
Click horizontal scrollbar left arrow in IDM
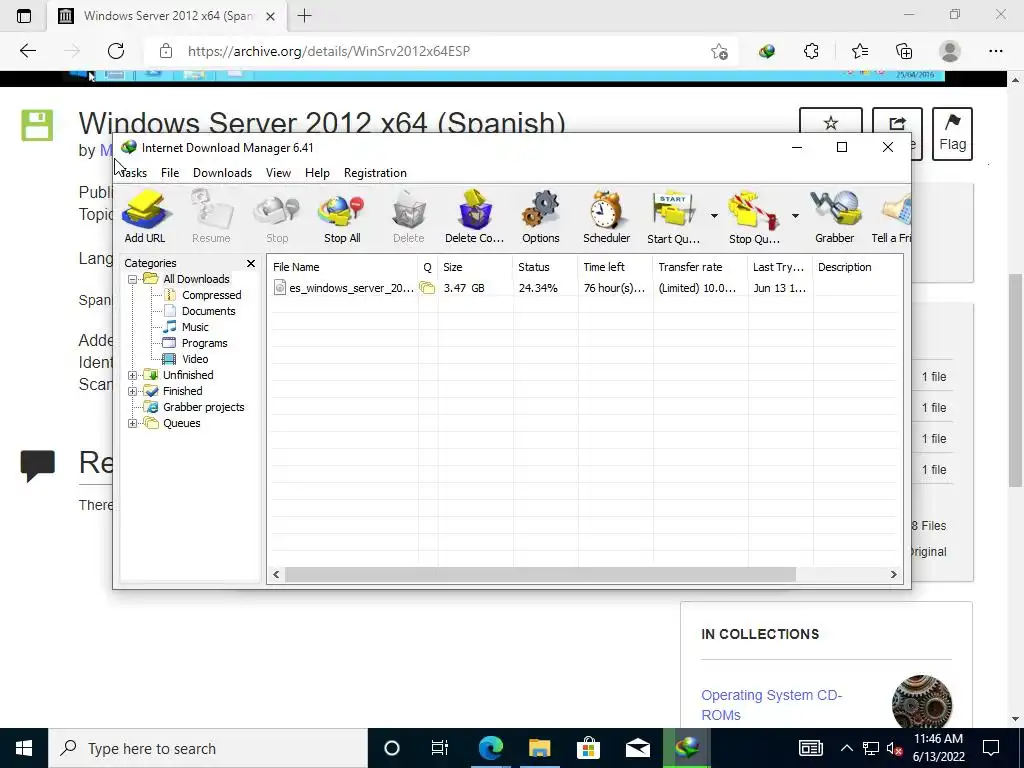276,575
